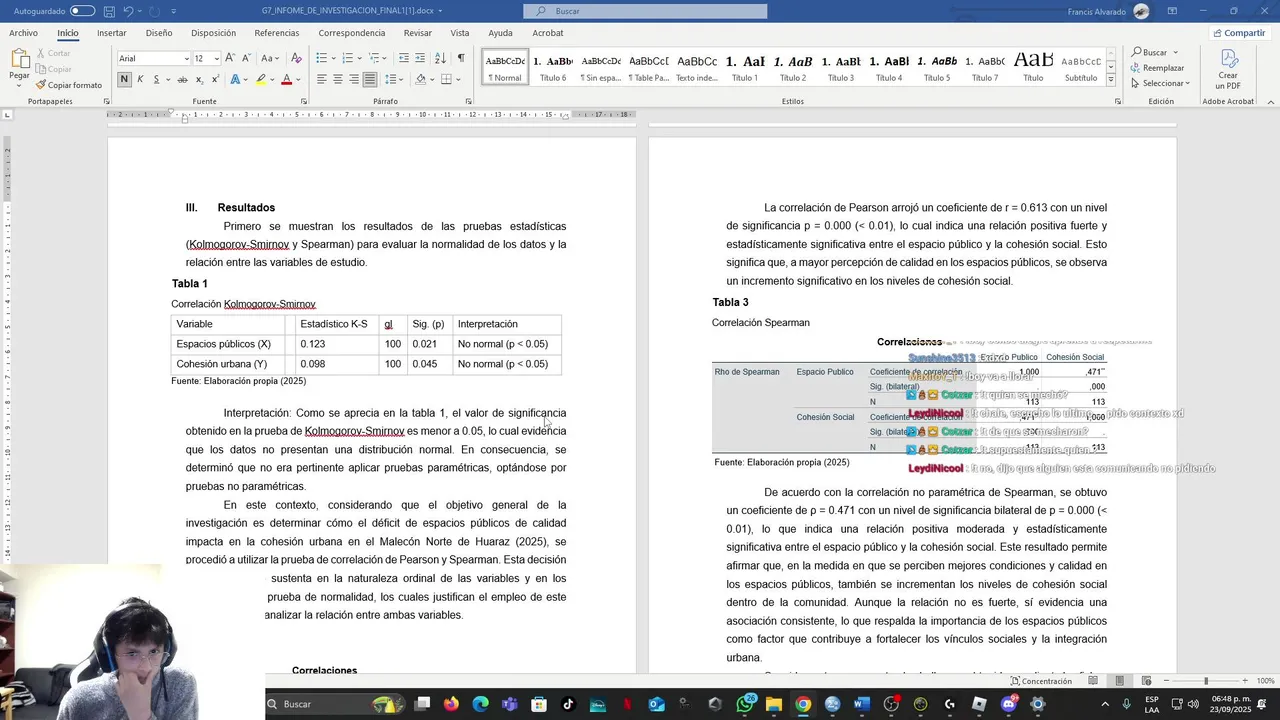Increase paragraph indent icon
This screenshot has width=1280, height=720.
(421, 58)
